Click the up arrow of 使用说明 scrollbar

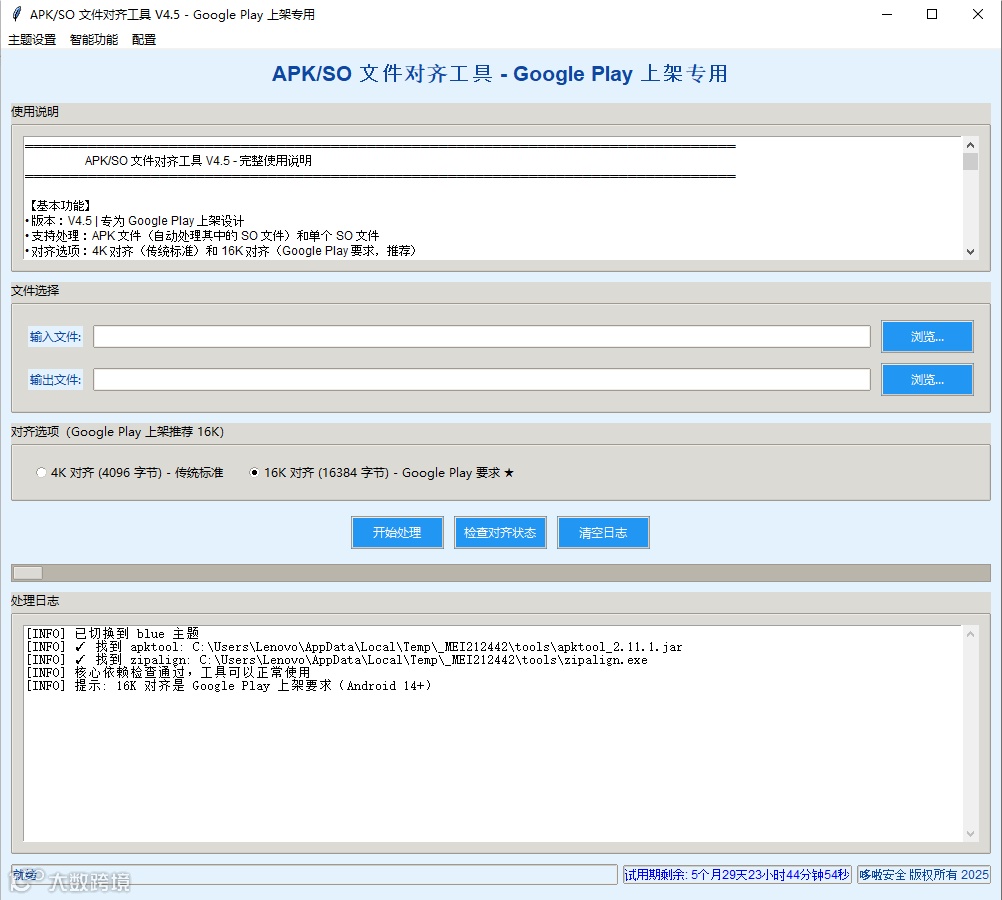point(970,145)
